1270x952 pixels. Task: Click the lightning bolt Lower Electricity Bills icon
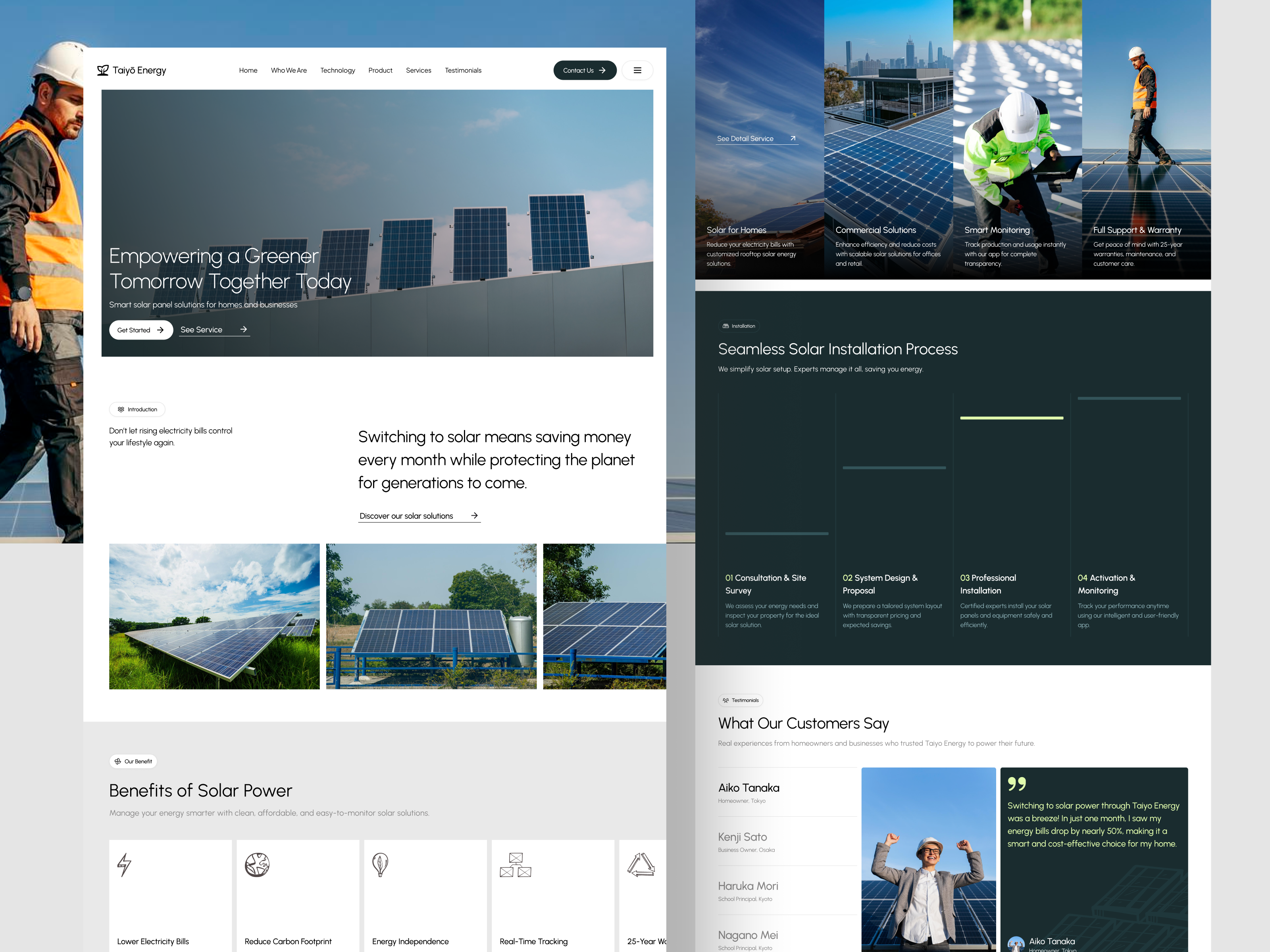(124, 864)
